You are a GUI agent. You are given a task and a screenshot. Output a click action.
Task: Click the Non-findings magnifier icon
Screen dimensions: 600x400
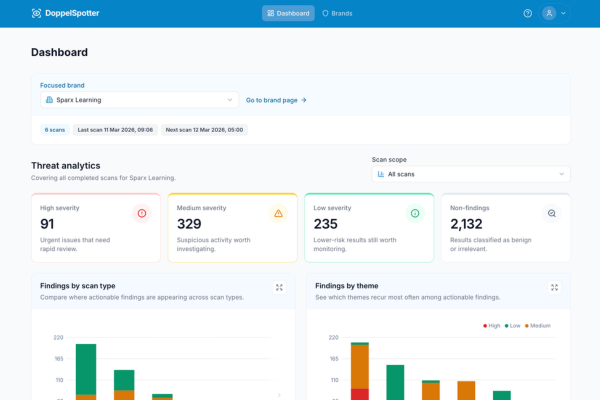551,213
